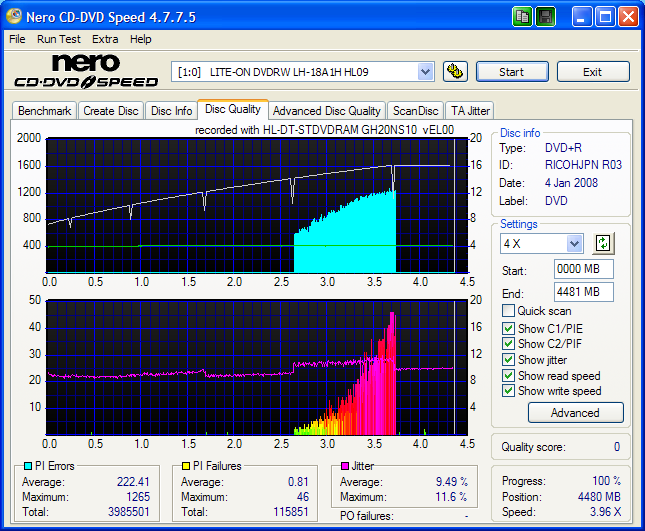Click the magenta Jitter legend square
Image resolution: width=645 pixels, height=531 pixels.
point(346,466)
